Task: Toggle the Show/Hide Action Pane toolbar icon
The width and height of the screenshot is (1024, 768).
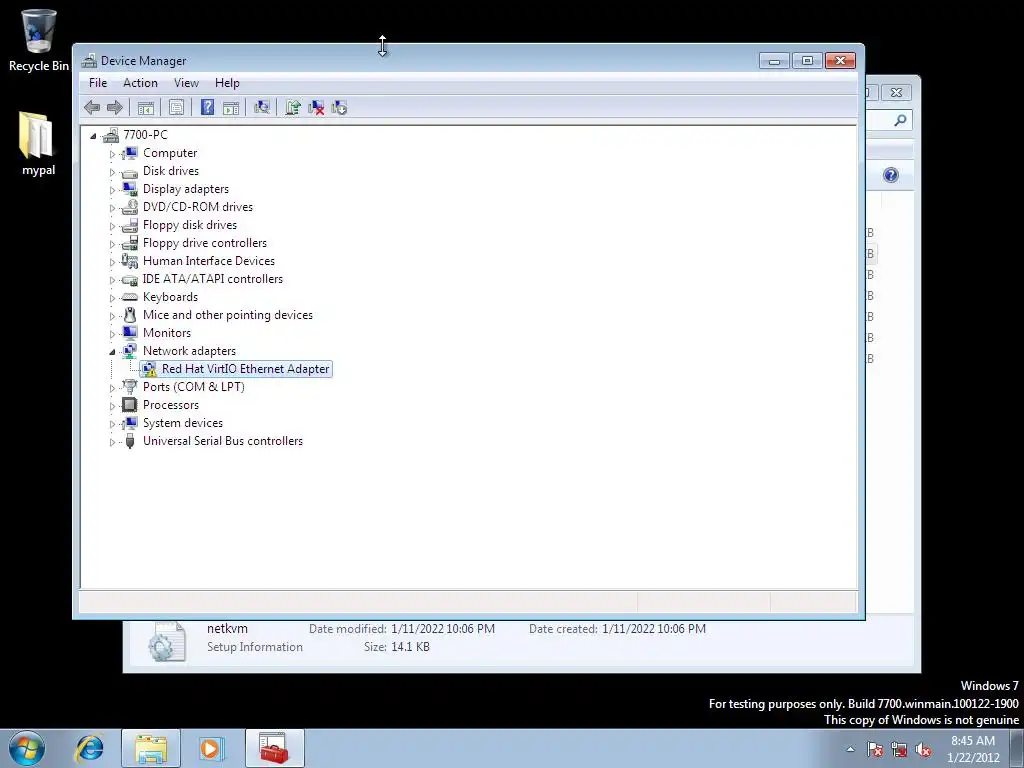Action: tap(231, 108)
